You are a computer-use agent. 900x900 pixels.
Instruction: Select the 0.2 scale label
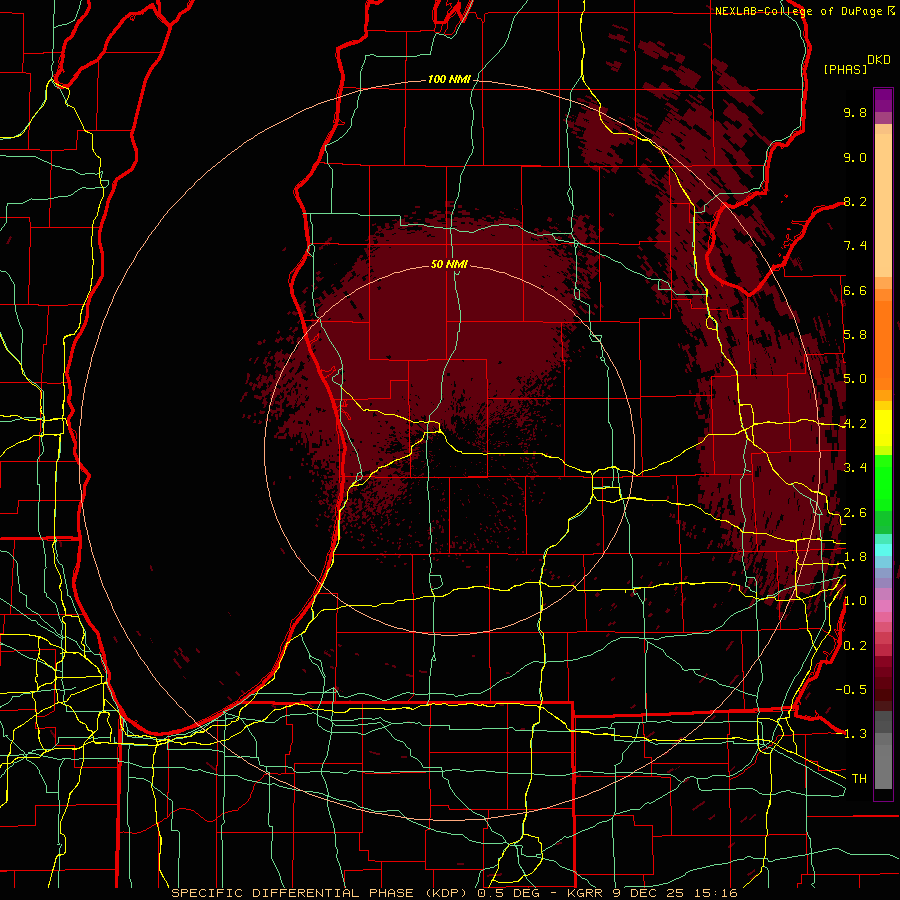(855, 646)
